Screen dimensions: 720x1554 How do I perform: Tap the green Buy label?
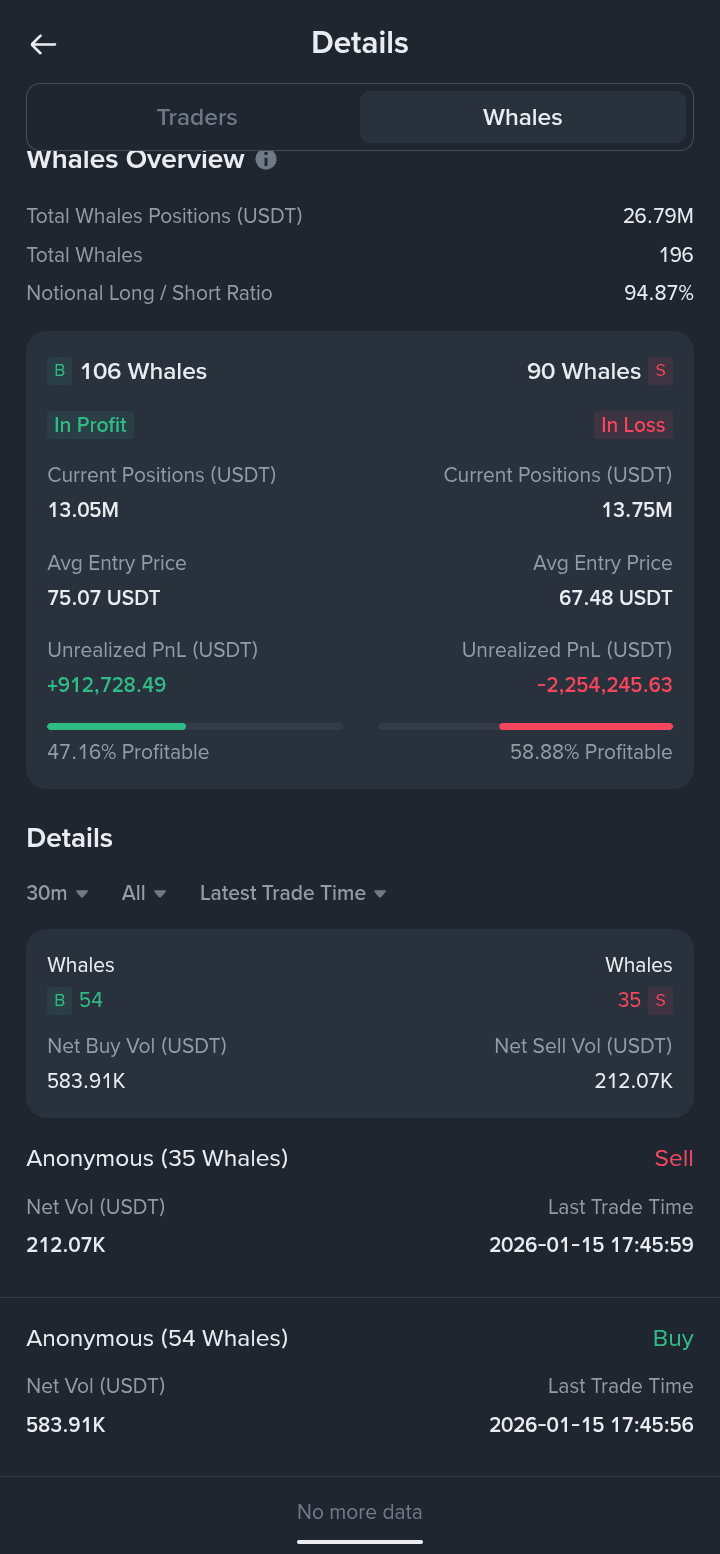tap(673, 1338)
